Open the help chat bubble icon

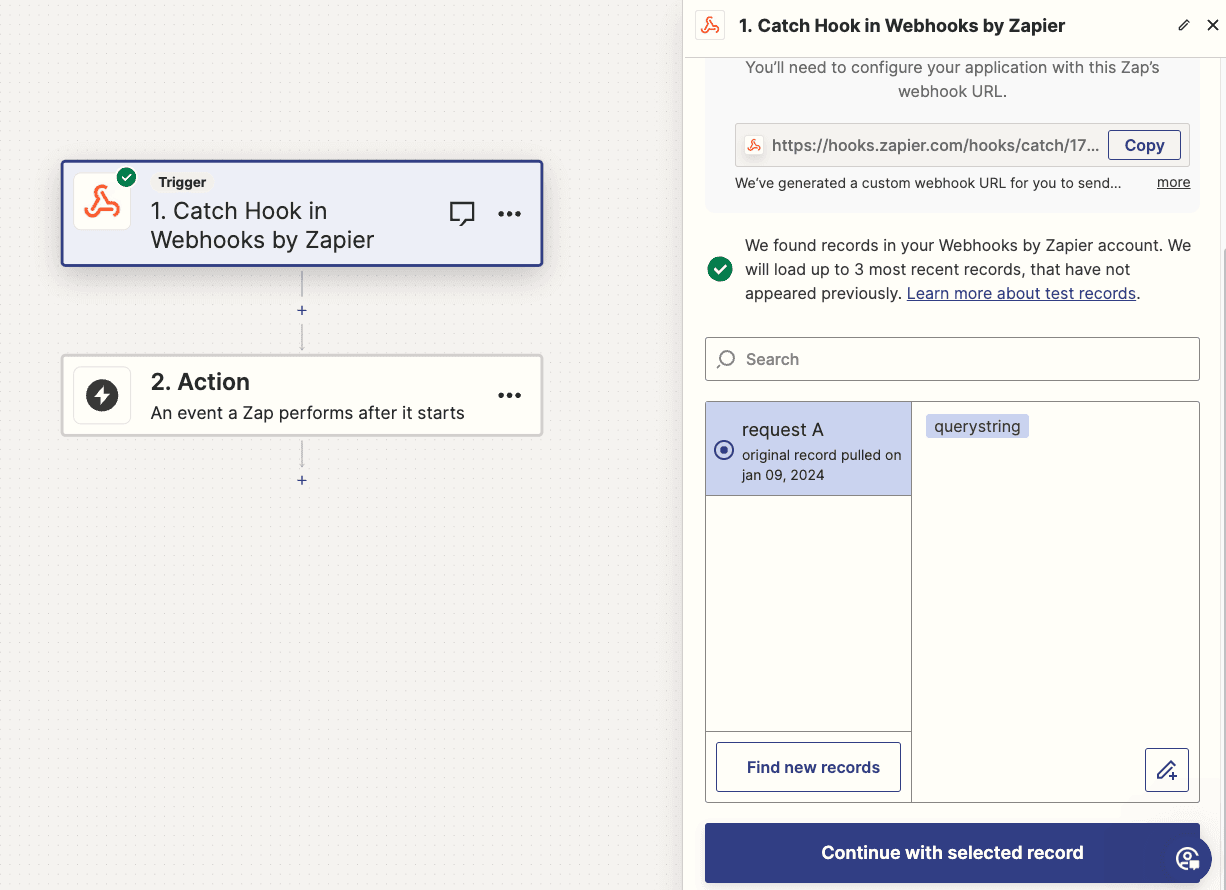(x=1188, y=858)
